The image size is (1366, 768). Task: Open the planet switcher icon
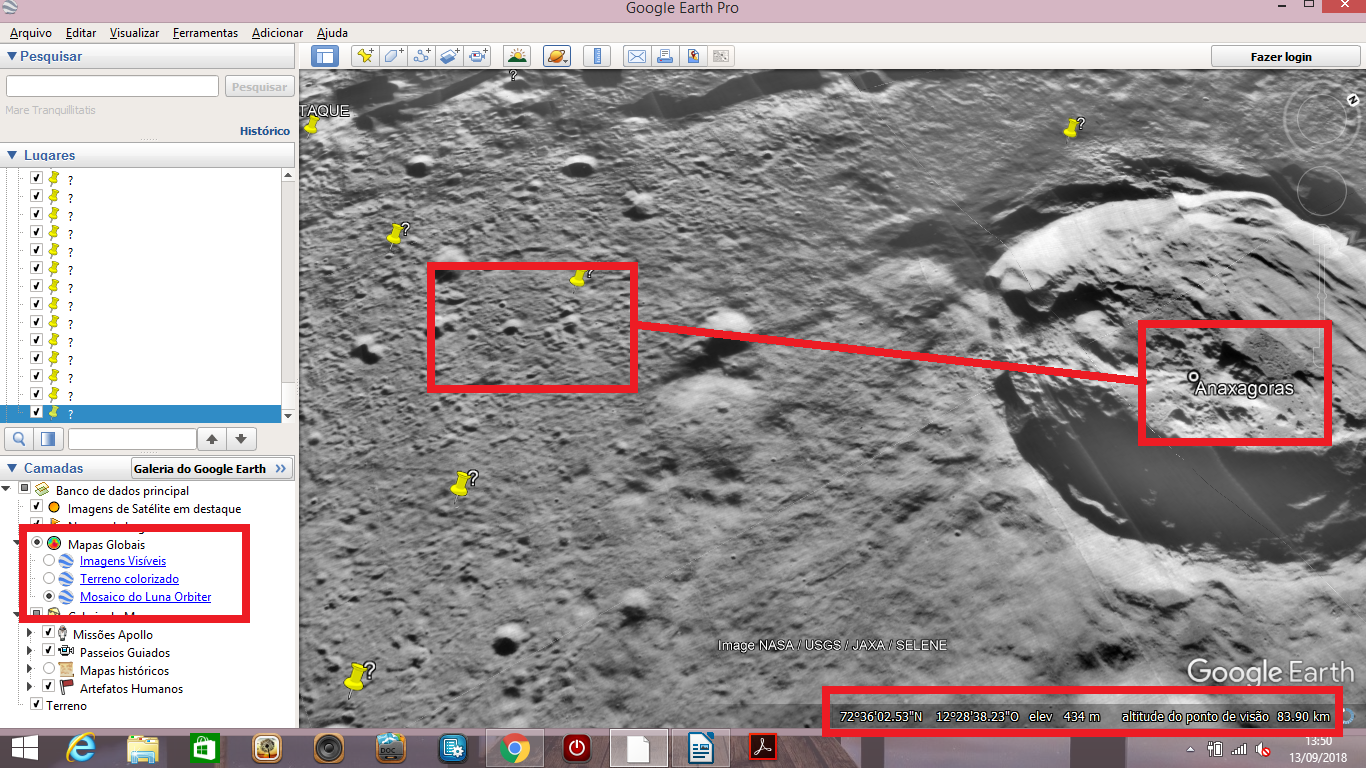(x=557, y=56)
